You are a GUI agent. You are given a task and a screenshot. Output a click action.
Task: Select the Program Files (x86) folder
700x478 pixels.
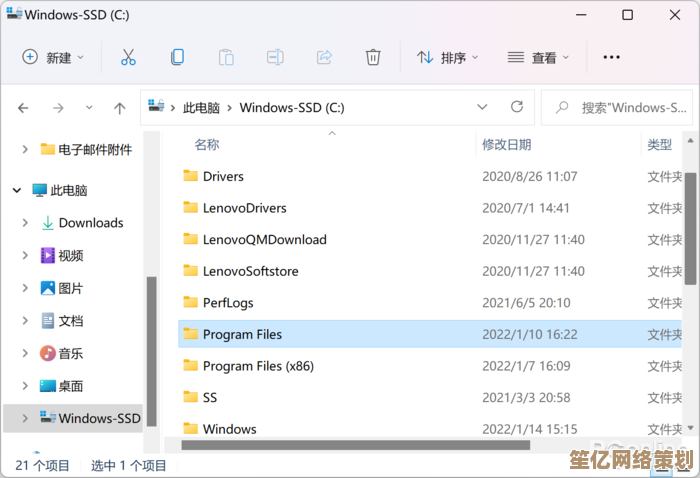258,366
